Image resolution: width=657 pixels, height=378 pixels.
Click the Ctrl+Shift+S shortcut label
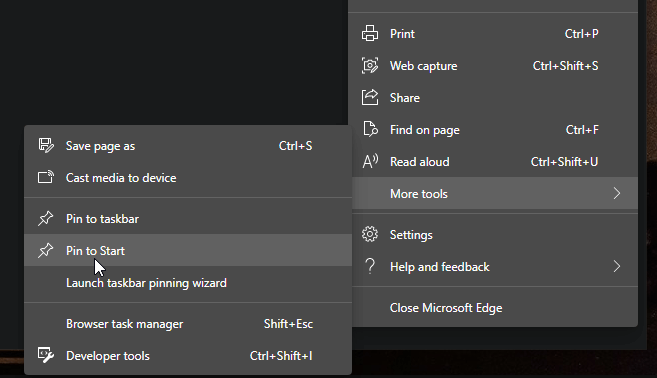(x=565, y=66)
